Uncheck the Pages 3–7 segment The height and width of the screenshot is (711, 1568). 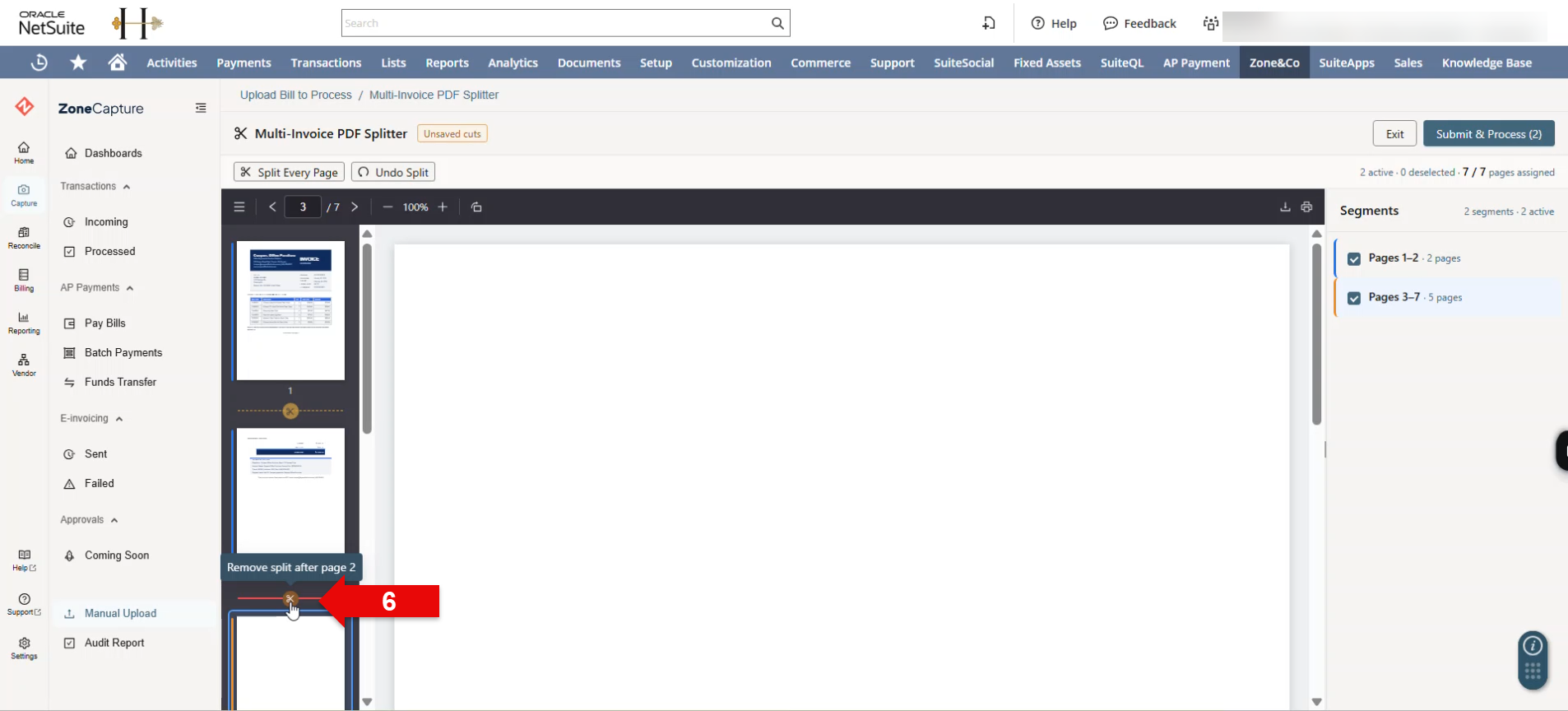click(1354, 298)
